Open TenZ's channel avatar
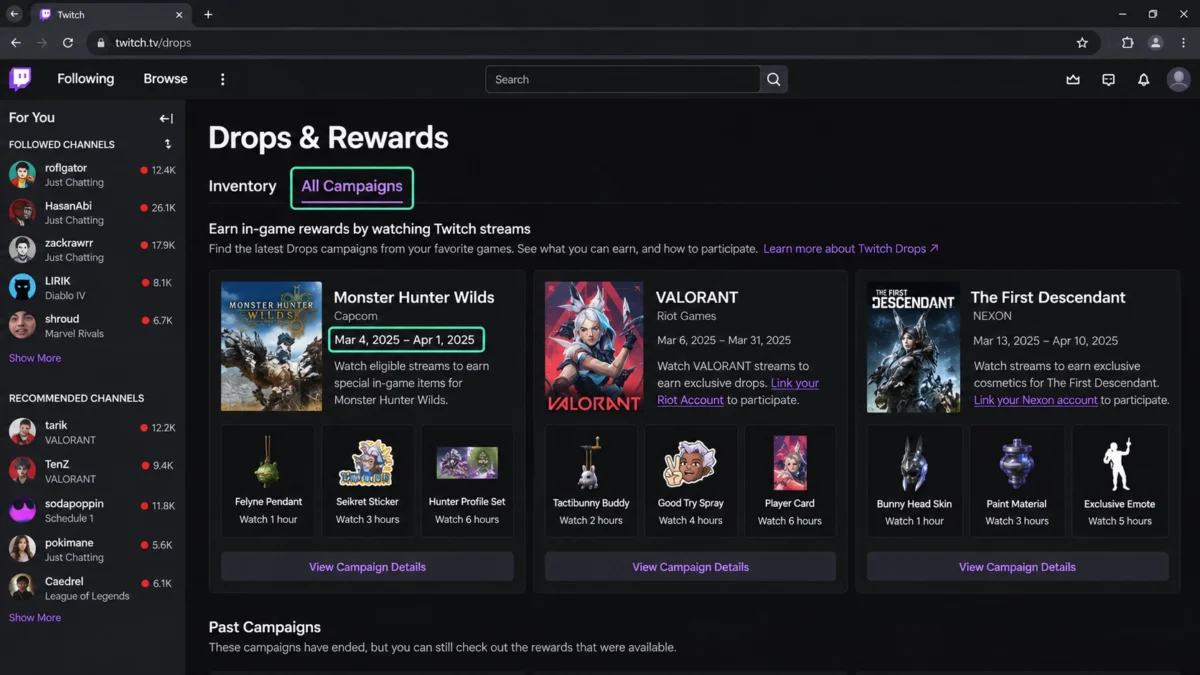Viewport: 1200px width, 675px height. [x=23, y=470]
